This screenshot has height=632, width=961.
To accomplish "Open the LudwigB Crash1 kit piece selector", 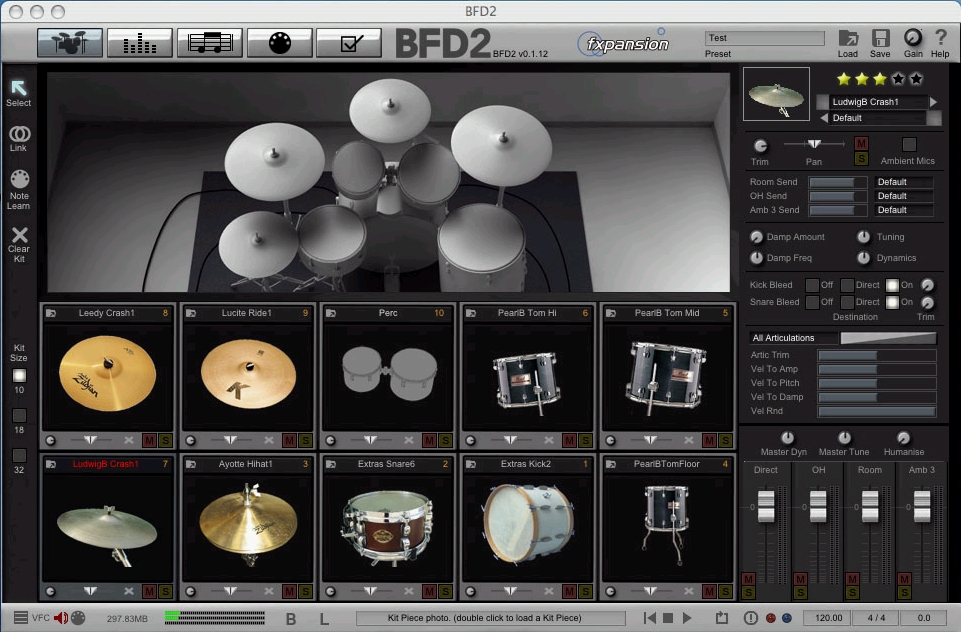I will pyautogui.click(x=878, y=102).
